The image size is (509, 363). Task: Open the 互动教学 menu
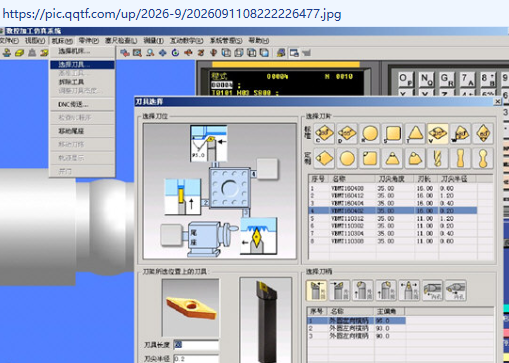[x=186, y=41]
